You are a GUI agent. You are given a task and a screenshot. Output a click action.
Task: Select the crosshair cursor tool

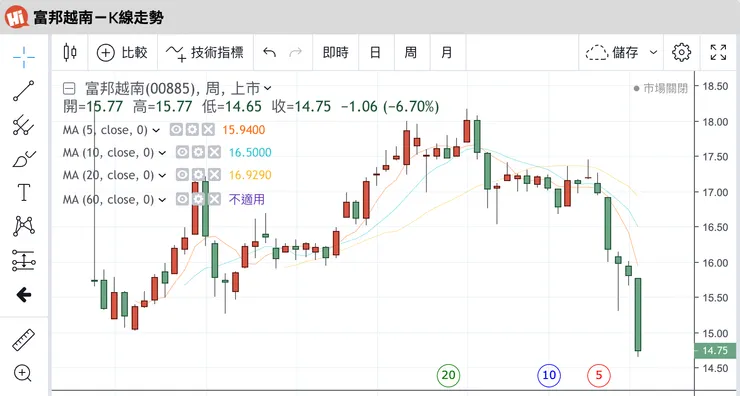tap(24, 57)
